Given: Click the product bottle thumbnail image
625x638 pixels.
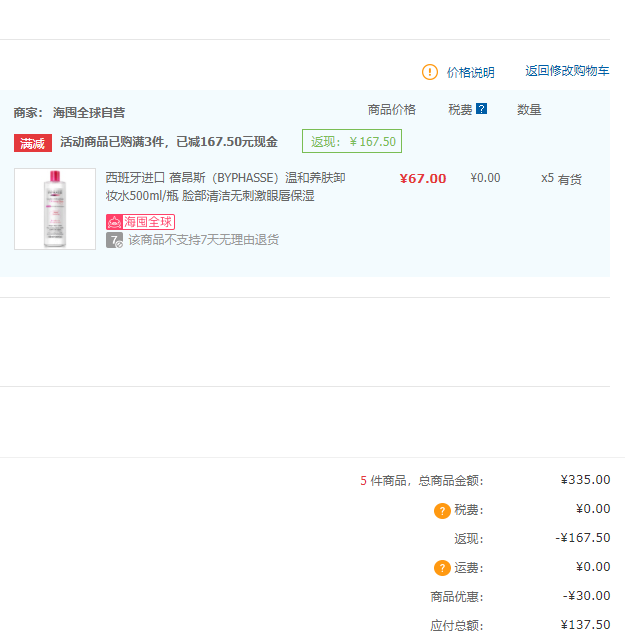Looking at the screenshot, I should pyautogui.click(x=55, y=208).
